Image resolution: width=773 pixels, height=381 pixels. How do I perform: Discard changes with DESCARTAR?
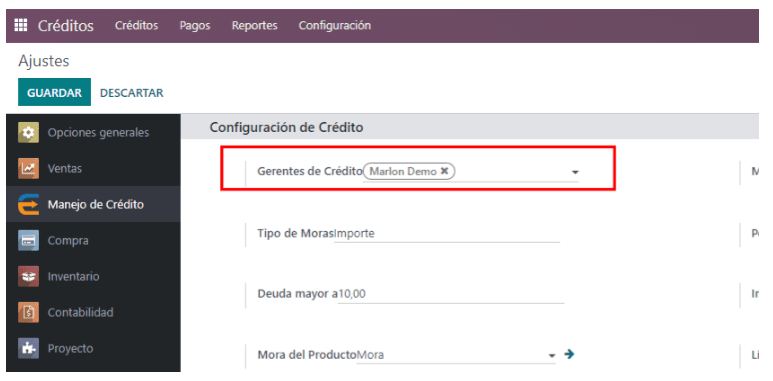(x=132, y=93)
